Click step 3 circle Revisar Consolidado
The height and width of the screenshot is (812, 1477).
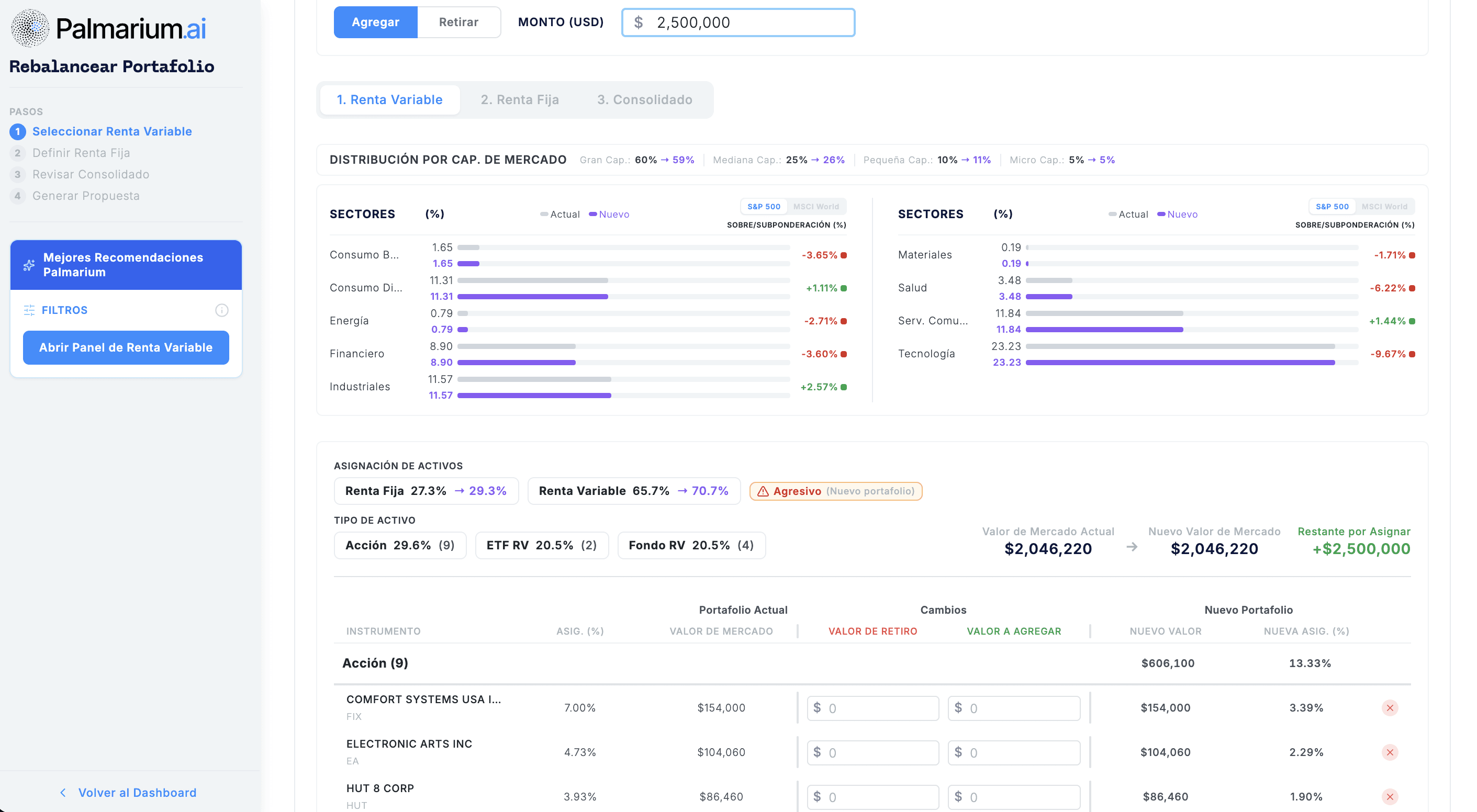click(x=18, y=174)
